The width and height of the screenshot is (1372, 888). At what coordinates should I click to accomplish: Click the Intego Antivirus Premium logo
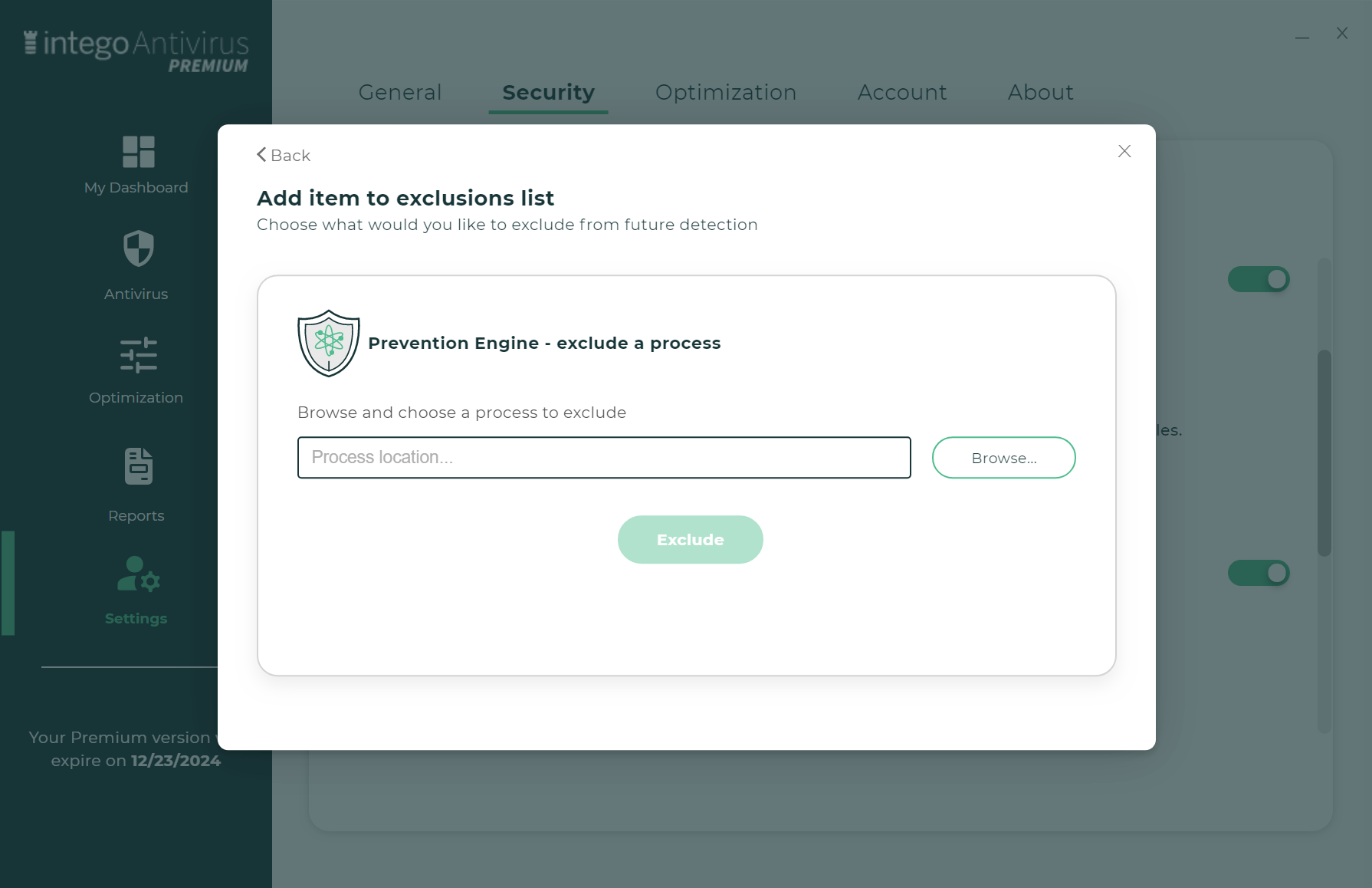click(136, 51)
